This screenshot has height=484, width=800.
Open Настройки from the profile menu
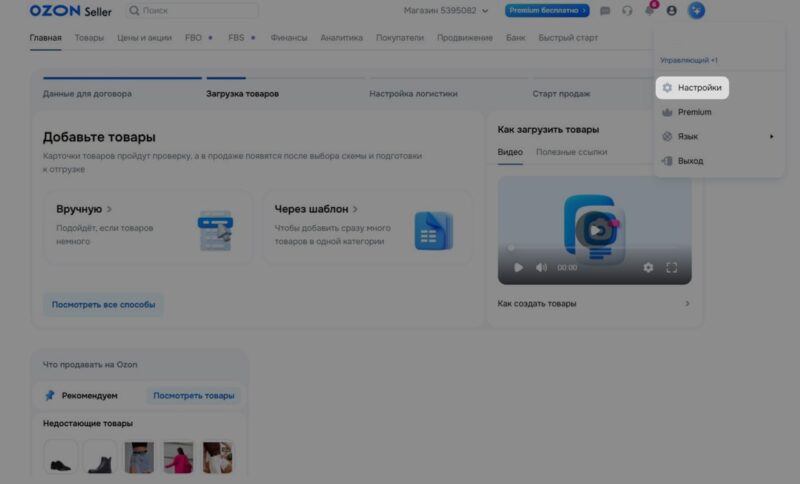(x=692, y=88)
